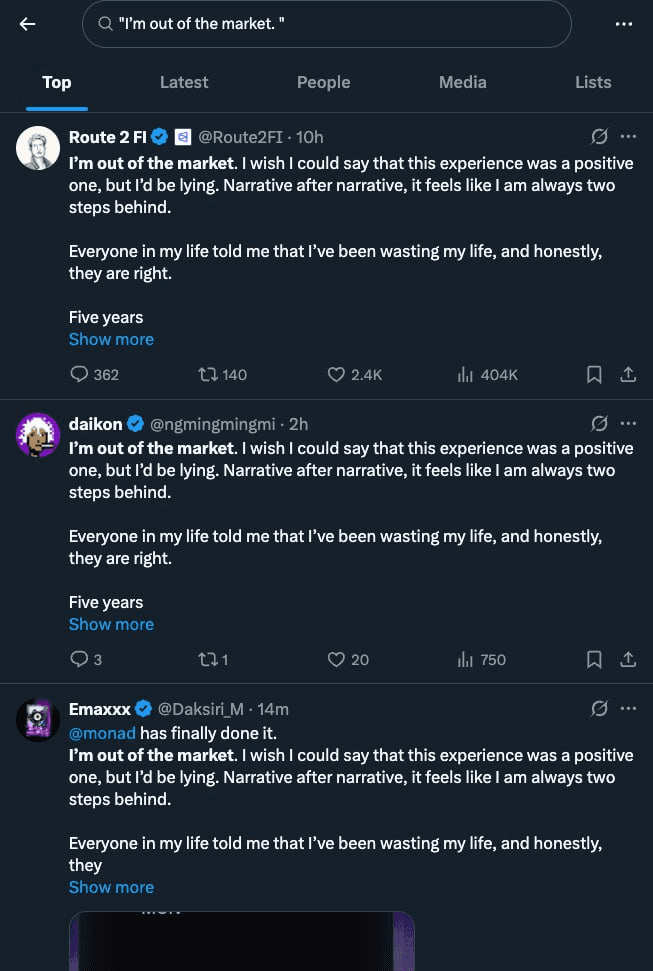Image resolution: width=653 pixels, height=971 pixels.
Task: Like the Route 2 FI post
Action: pyautogui.click(x=337, y=374)
